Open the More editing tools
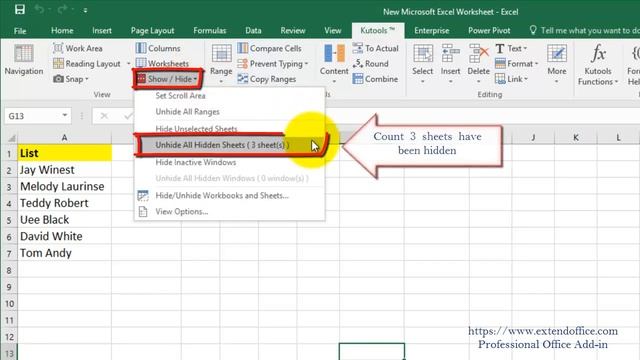Viewport: 640px width, 360px height. (x=557, y=63)
